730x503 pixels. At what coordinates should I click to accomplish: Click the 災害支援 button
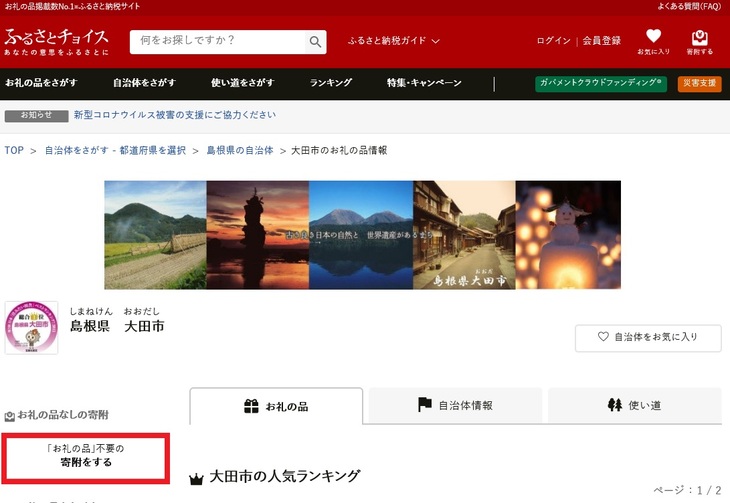click(700, 83)
